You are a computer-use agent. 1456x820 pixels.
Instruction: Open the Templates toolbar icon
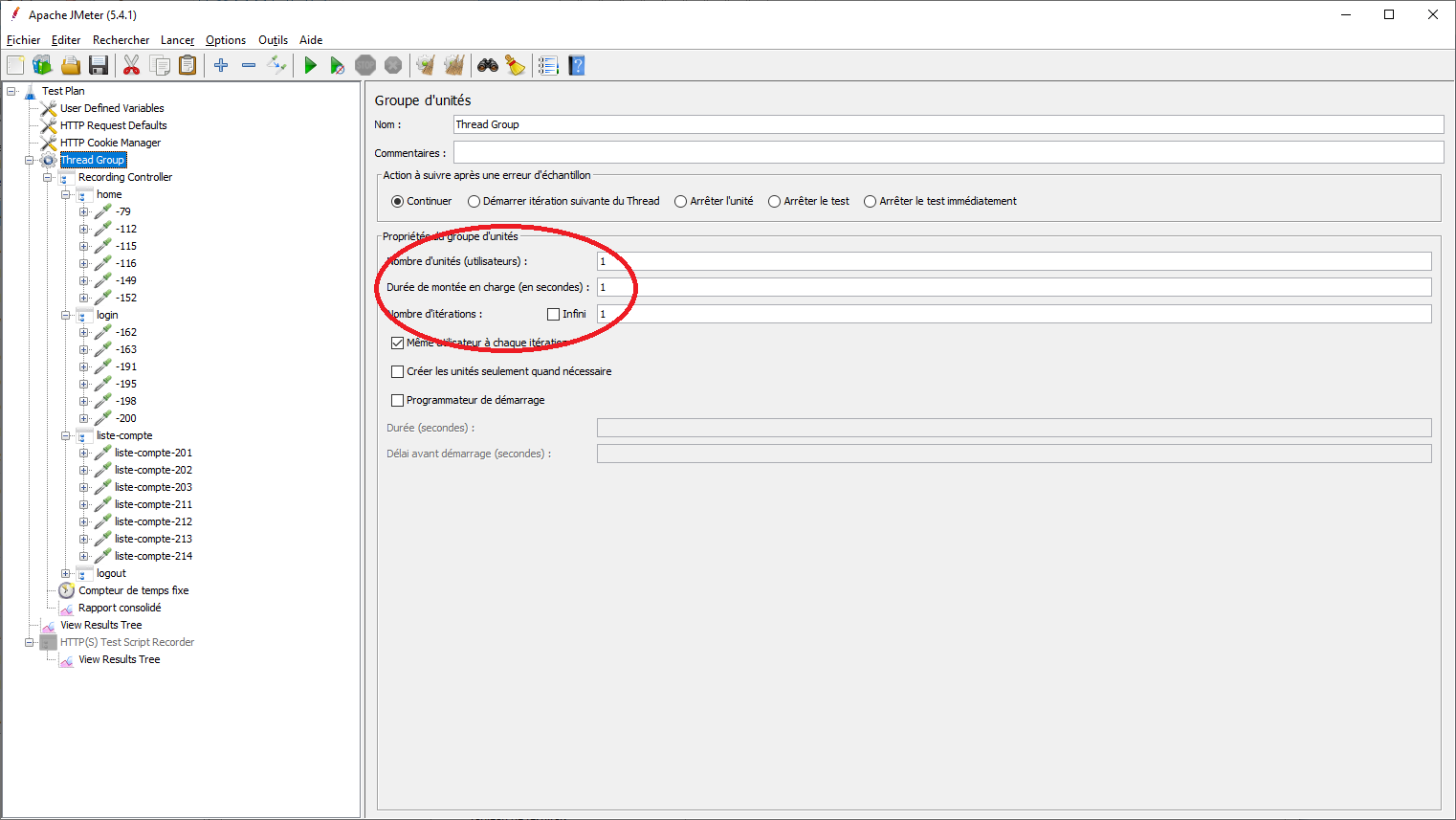click(x=42, y=65)
